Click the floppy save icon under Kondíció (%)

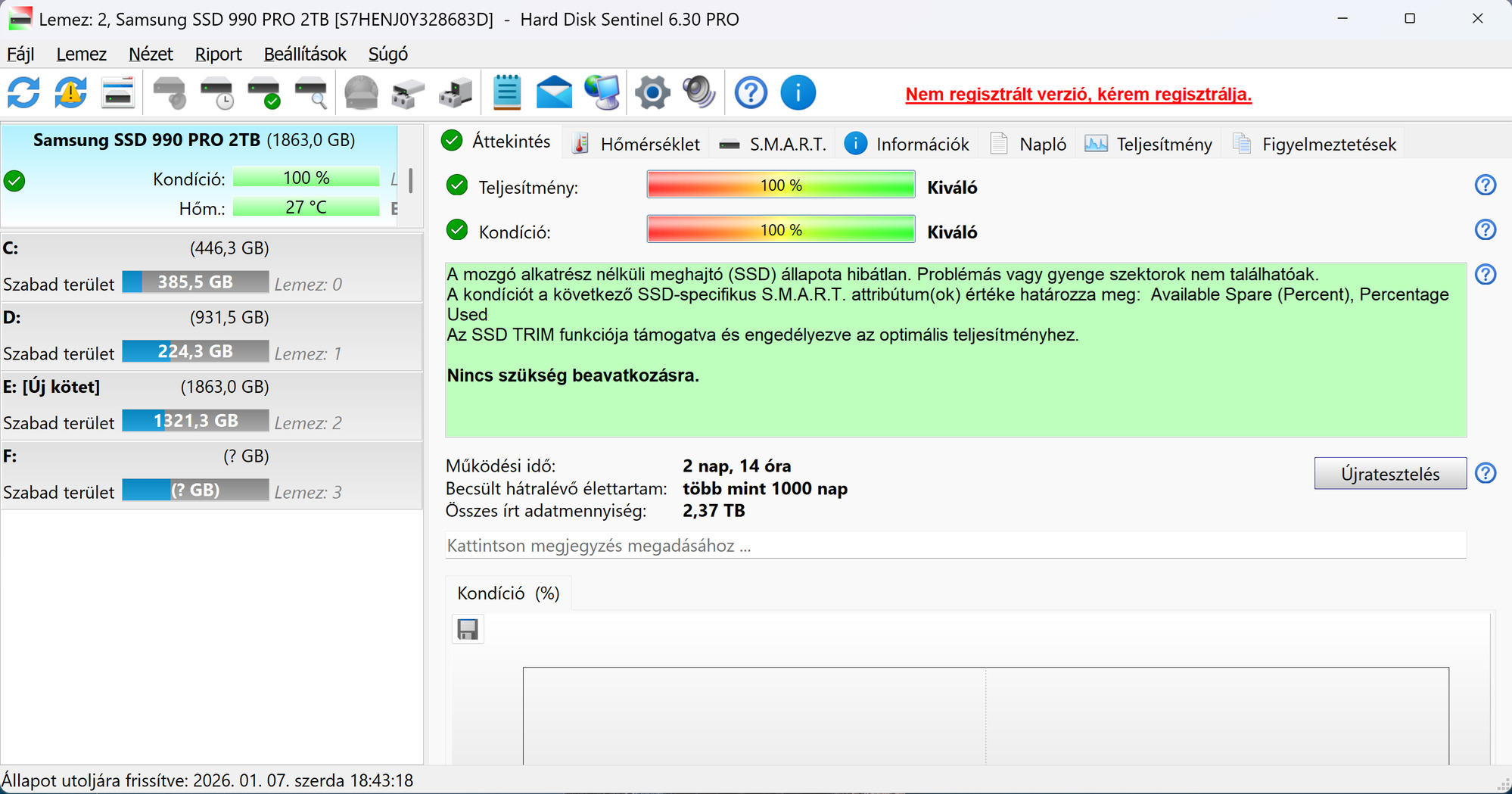click(468, 630)
